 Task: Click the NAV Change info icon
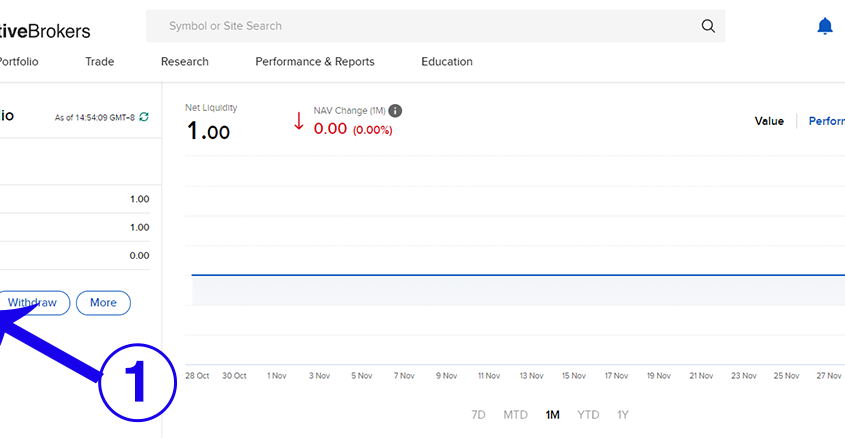click(x=395, y=111)
